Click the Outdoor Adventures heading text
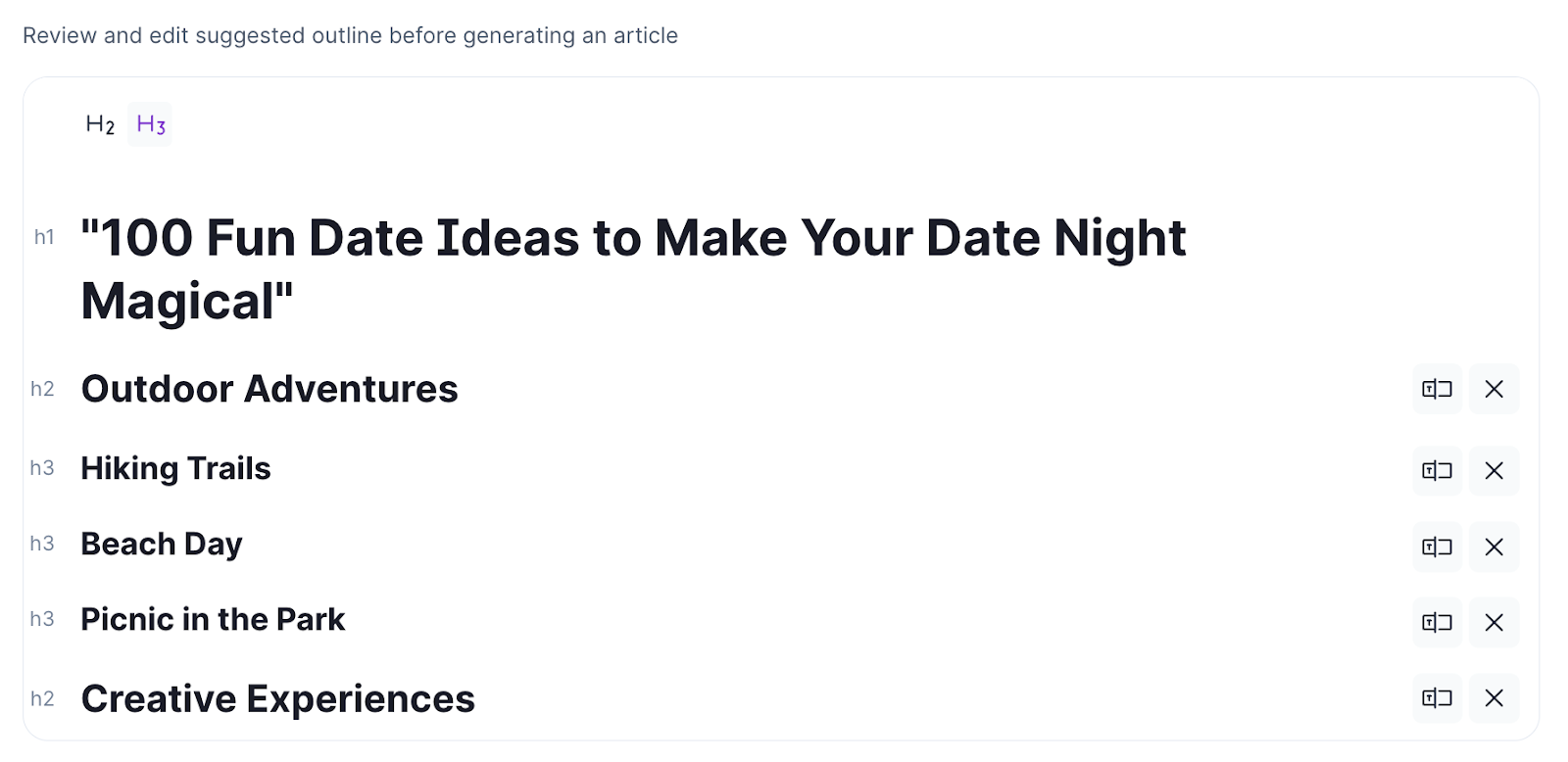 [x=269, y=389]
